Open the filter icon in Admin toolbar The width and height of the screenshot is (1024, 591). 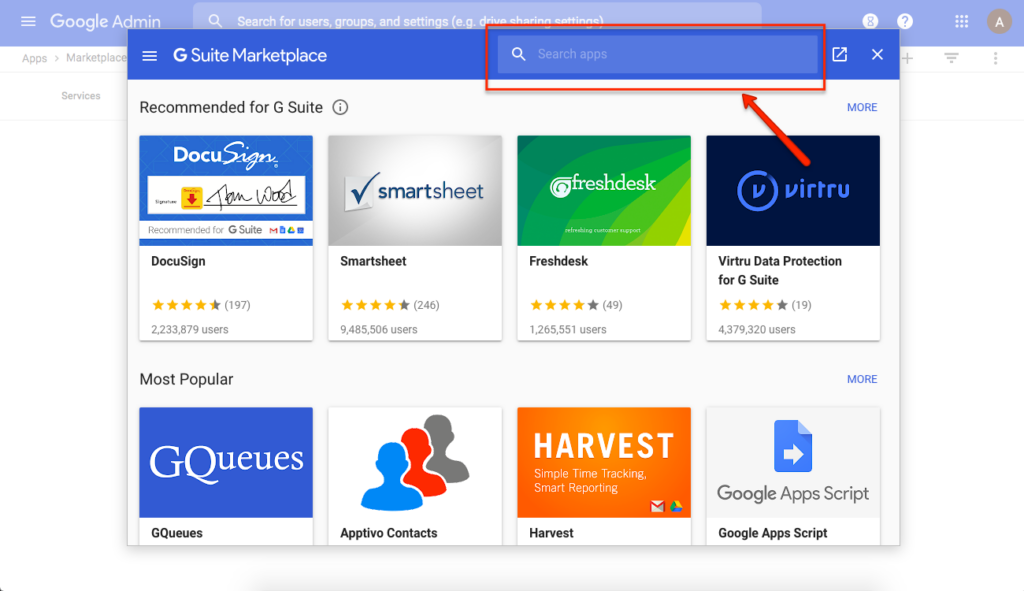(x=952, y=58)
